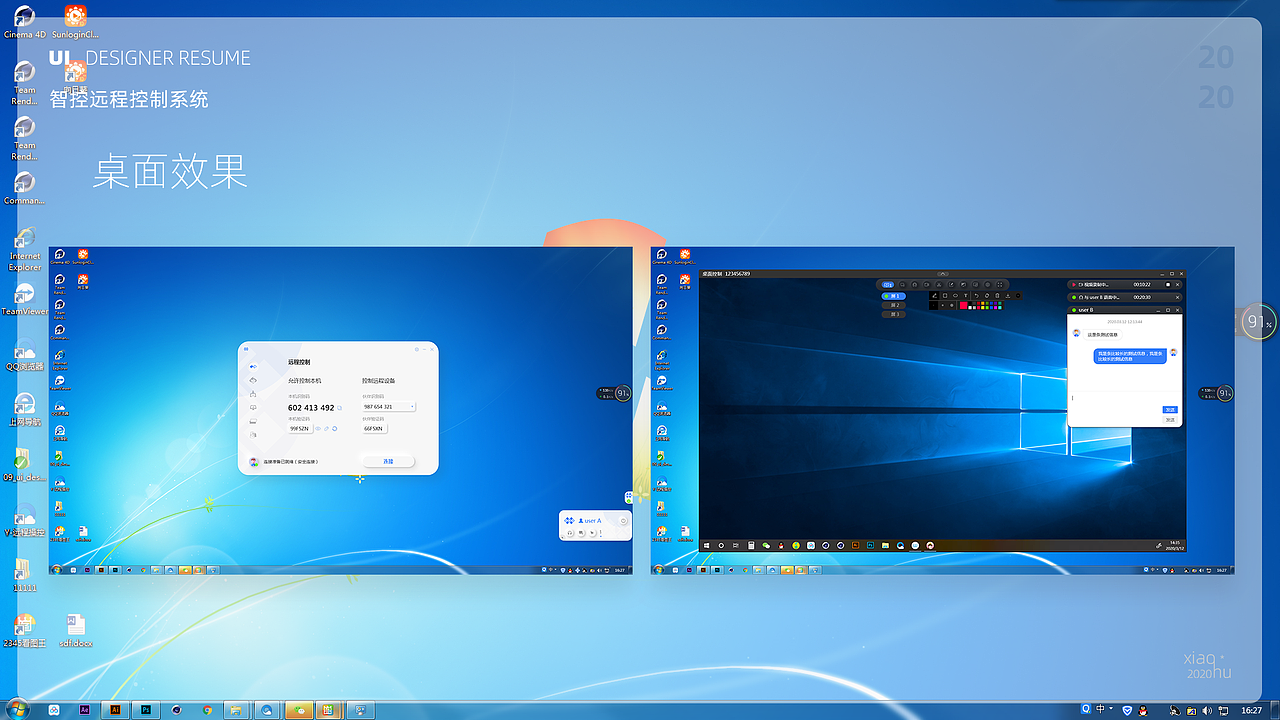
Task: Select the remote control sidebar icon
Action: coord(253,367)
